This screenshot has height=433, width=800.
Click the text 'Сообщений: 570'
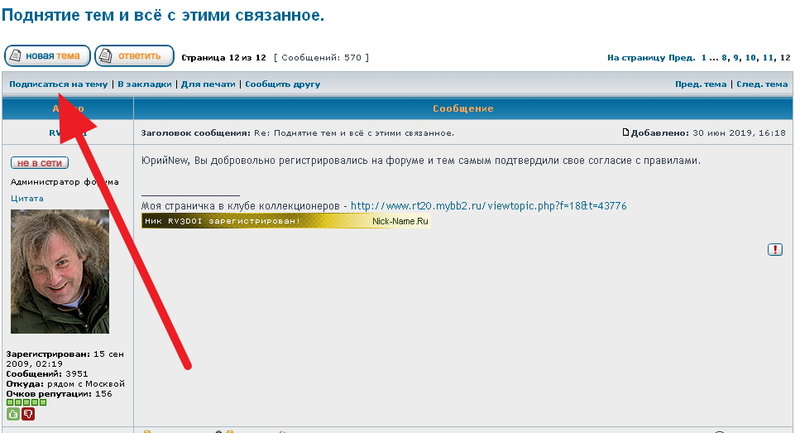coord(321,58)
